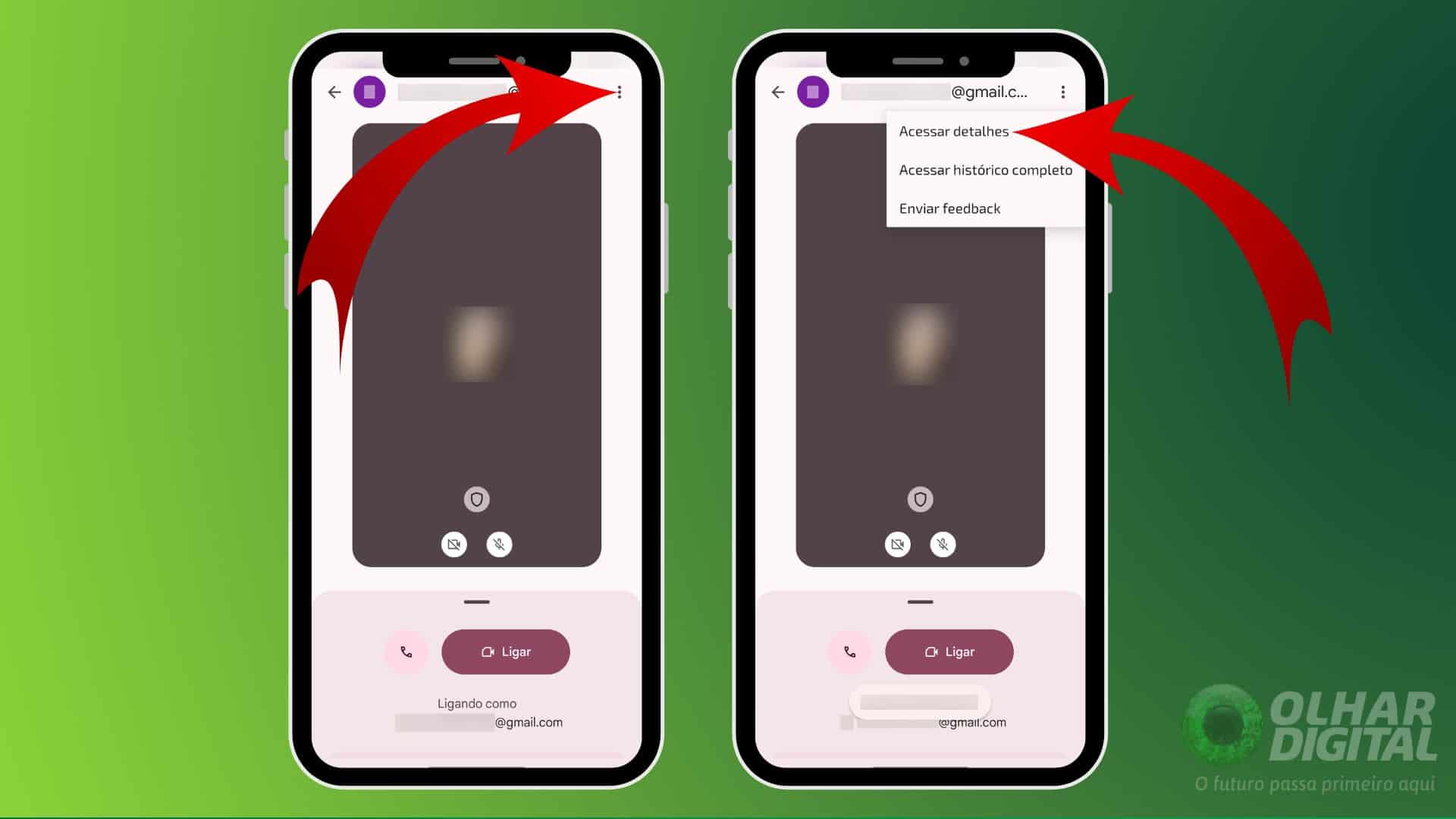Image resolution: width=1456 pixels, height=819 pixels.
Task: Click the phone call icon left of Ligar
Action: (406, 651)
